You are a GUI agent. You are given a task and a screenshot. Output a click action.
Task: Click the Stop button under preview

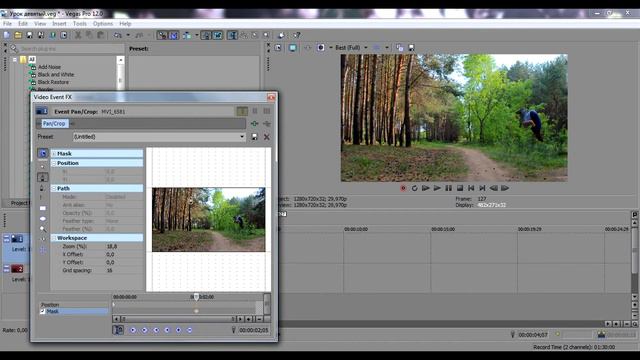click(x=460, y=188)
